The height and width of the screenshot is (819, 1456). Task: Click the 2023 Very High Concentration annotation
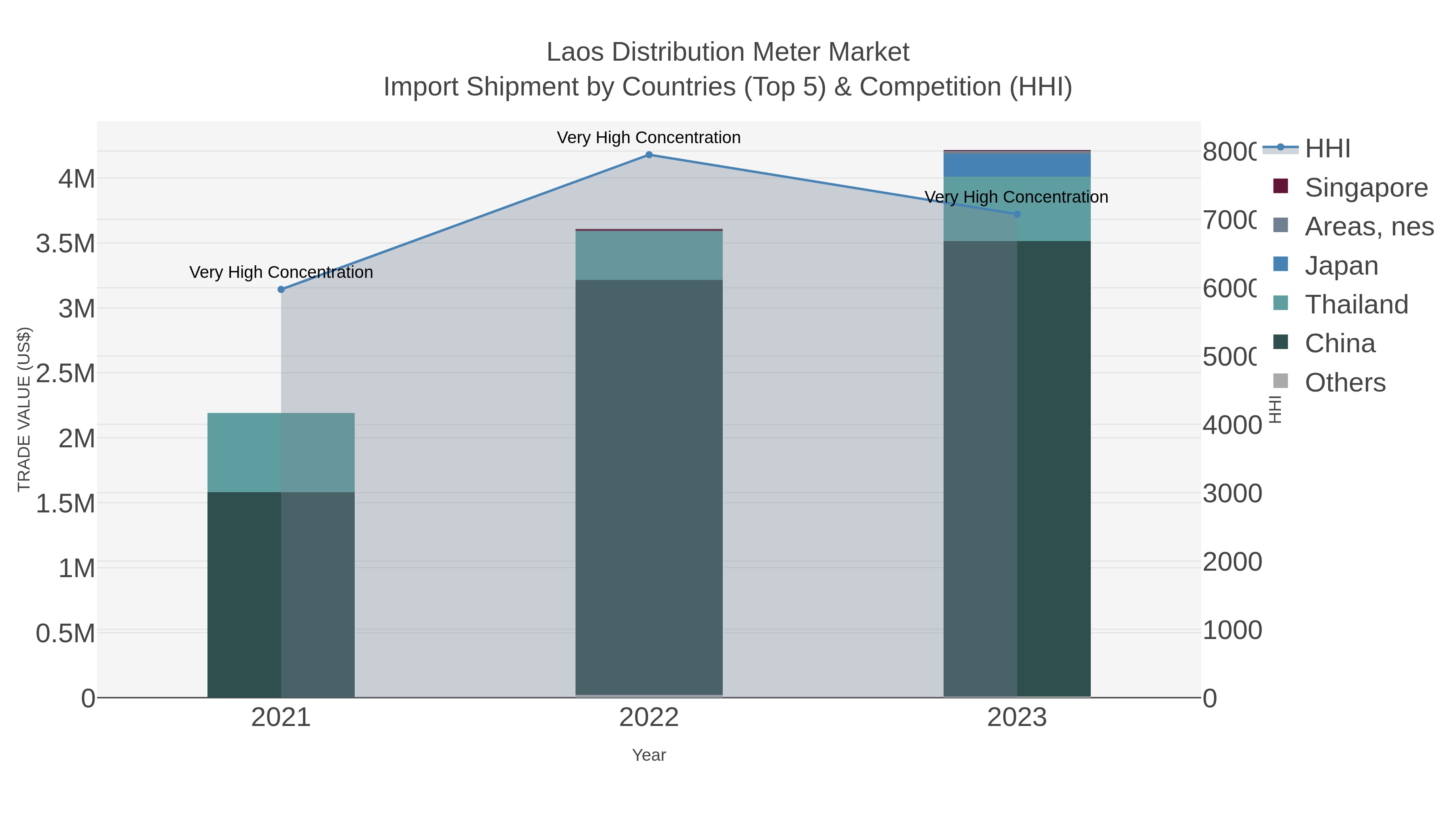[x=1016, y=197]
